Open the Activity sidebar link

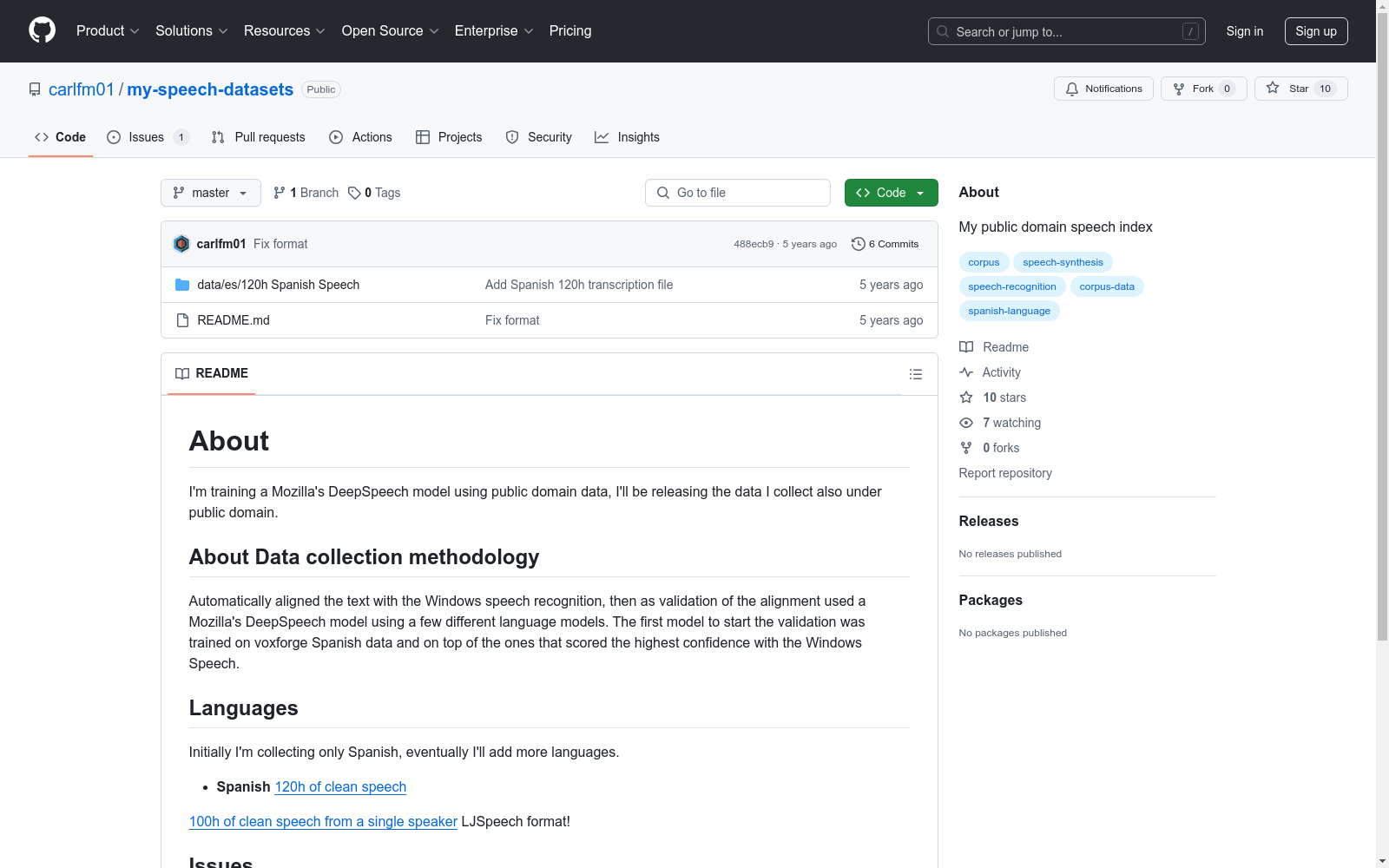click(x=991, y=372)
